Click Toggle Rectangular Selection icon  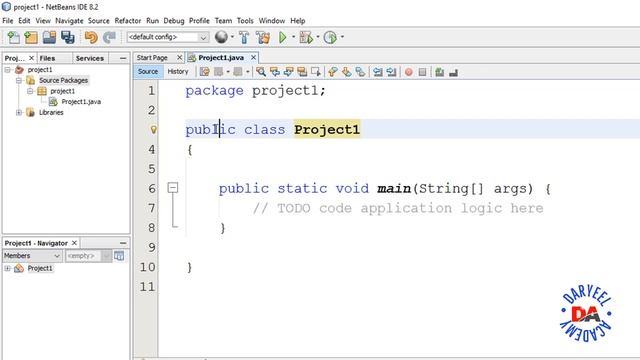(316, 72)
